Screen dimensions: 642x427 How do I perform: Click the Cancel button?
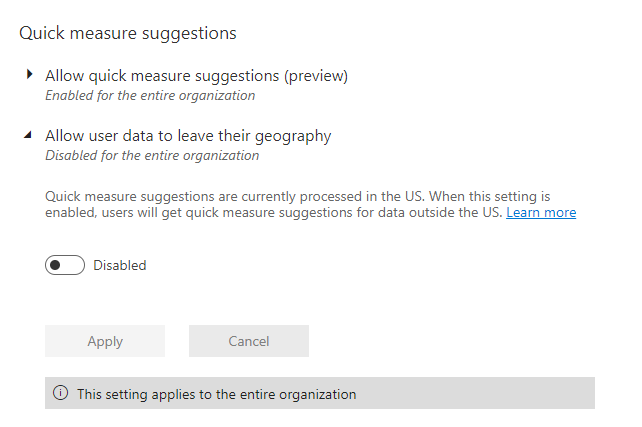[x=249, y=341]
